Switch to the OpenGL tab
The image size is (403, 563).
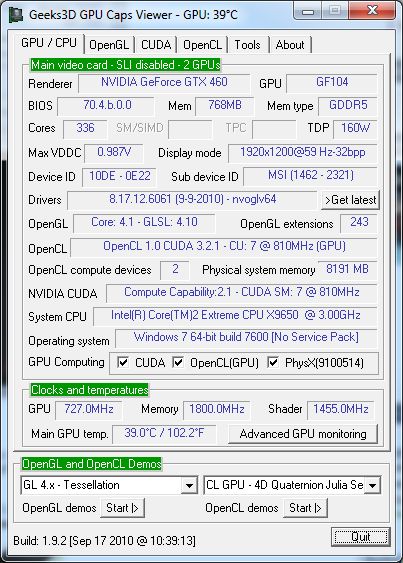(109, 45)
